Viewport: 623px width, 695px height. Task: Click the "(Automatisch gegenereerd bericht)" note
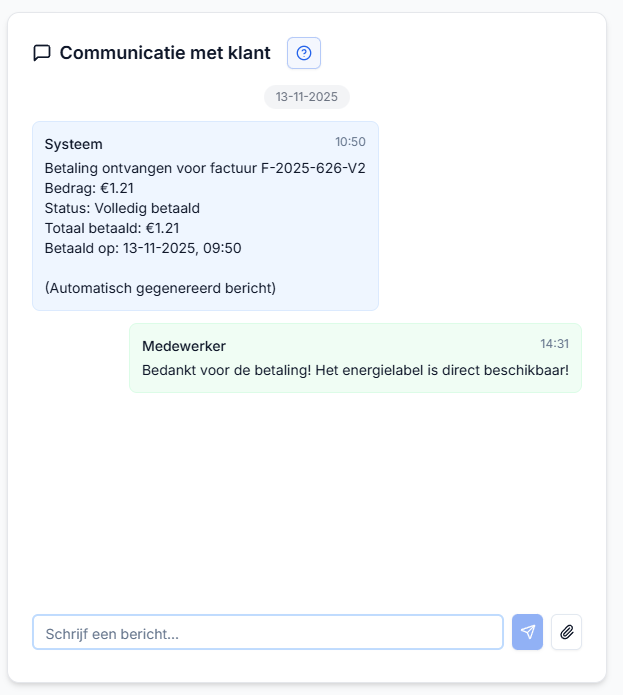160,288
